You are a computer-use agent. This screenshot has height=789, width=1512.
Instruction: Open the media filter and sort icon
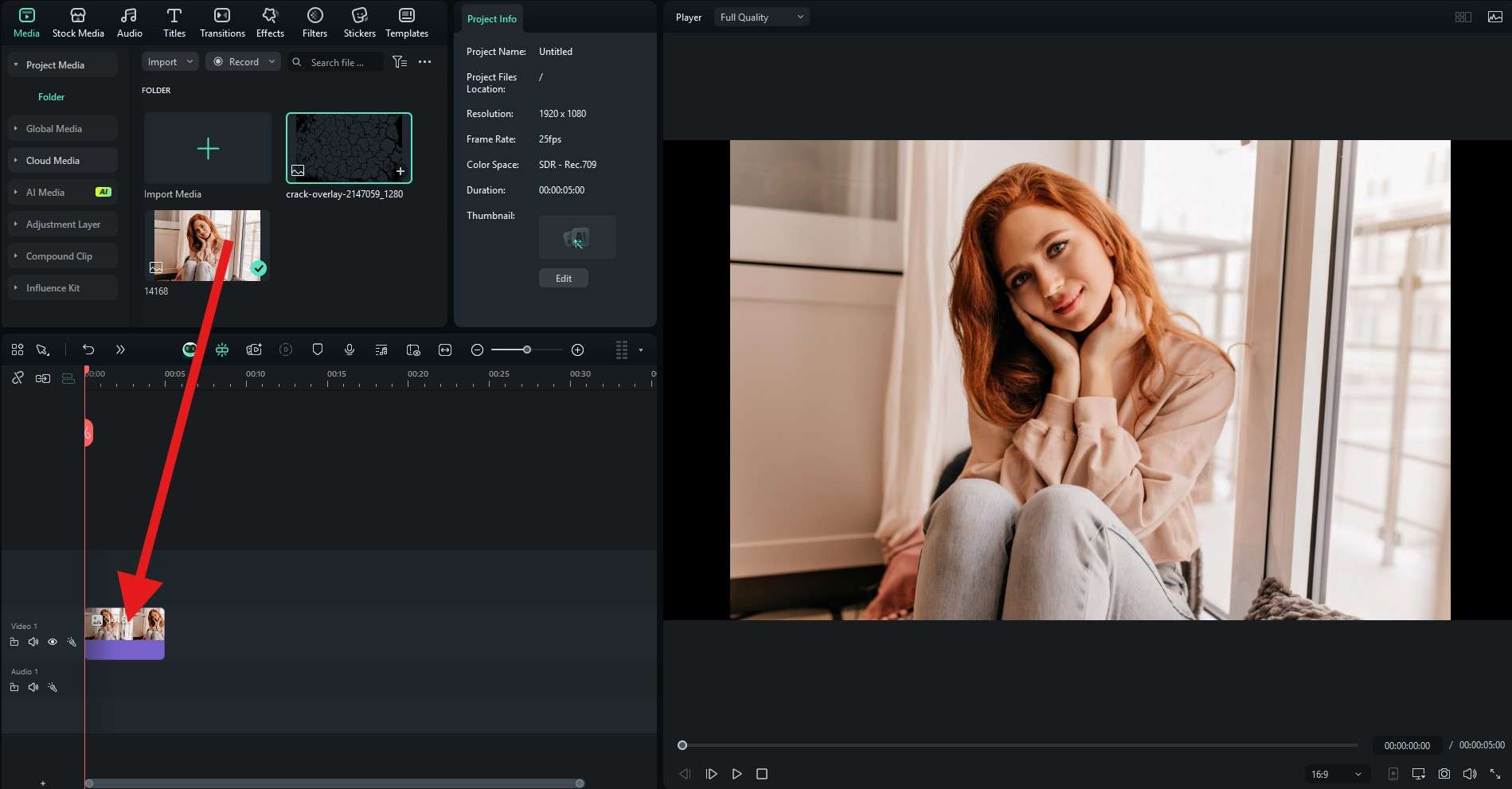400,61
